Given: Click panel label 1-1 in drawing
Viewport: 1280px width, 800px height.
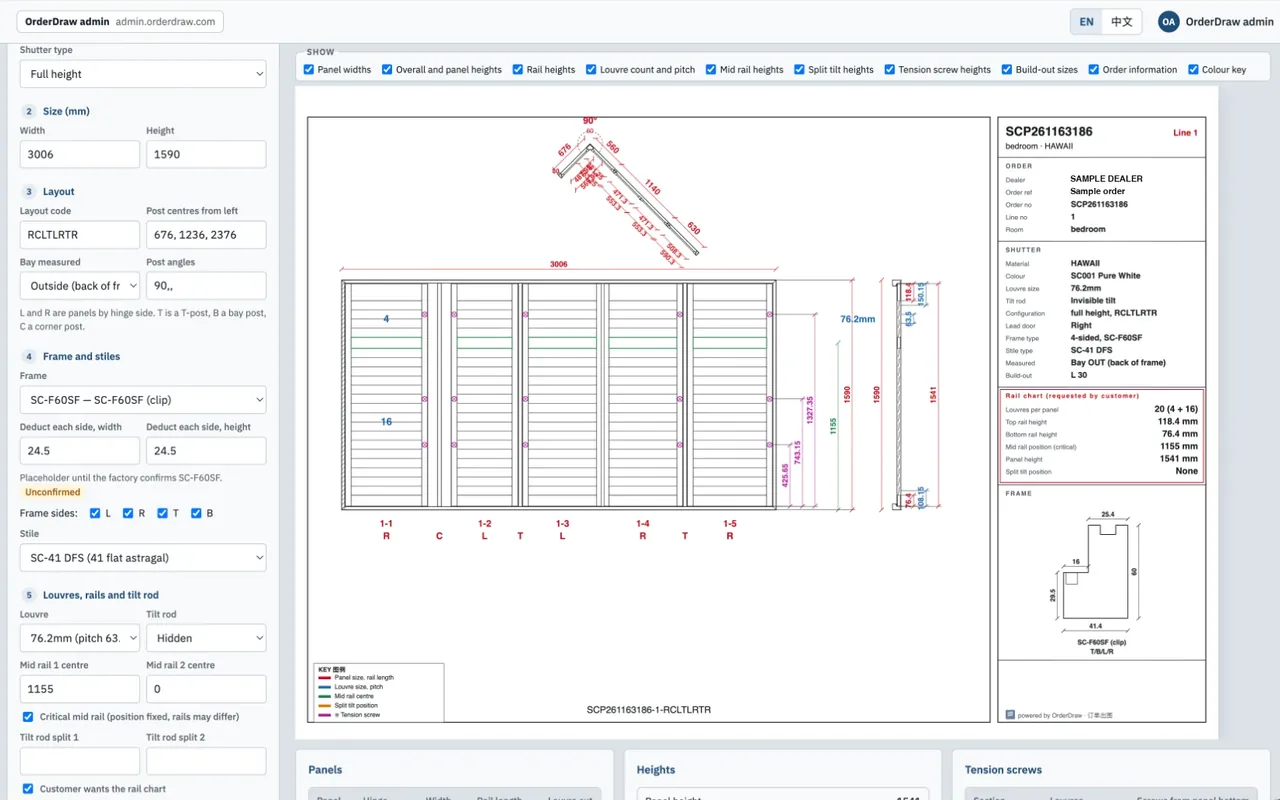Looking at the screenshot, I should pyautogui.click(x=386, y=523).
